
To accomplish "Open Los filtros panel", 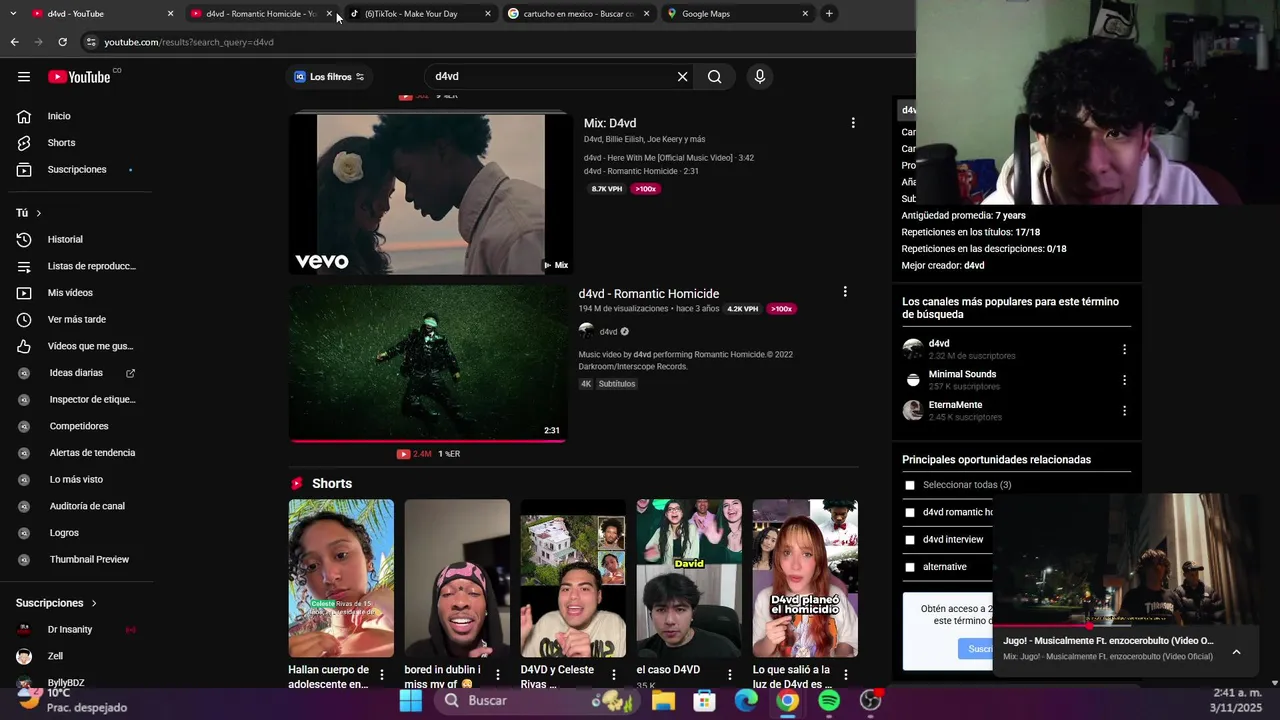I will 329,77.
